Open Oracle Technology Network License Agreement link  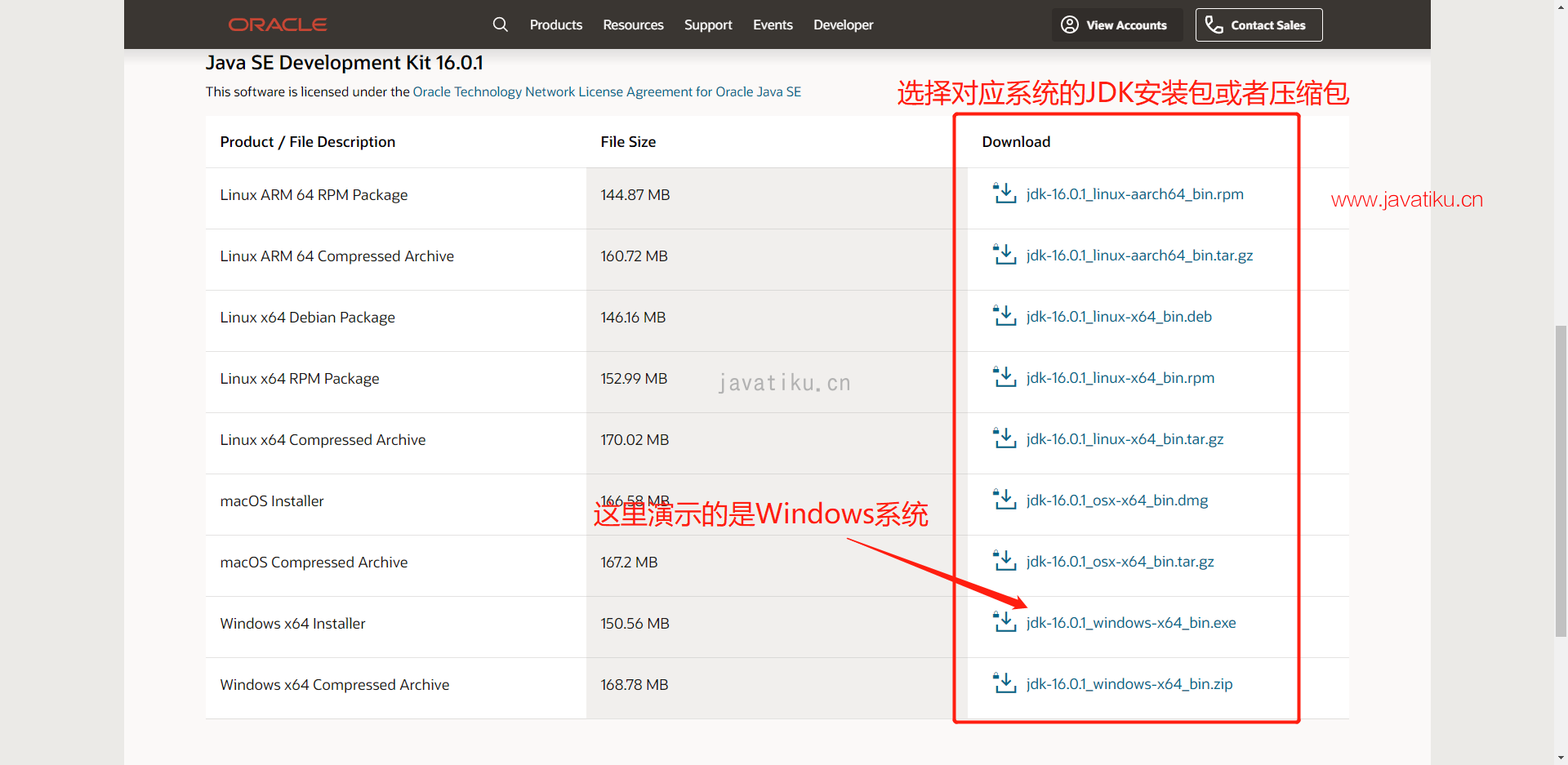(606, 91)
